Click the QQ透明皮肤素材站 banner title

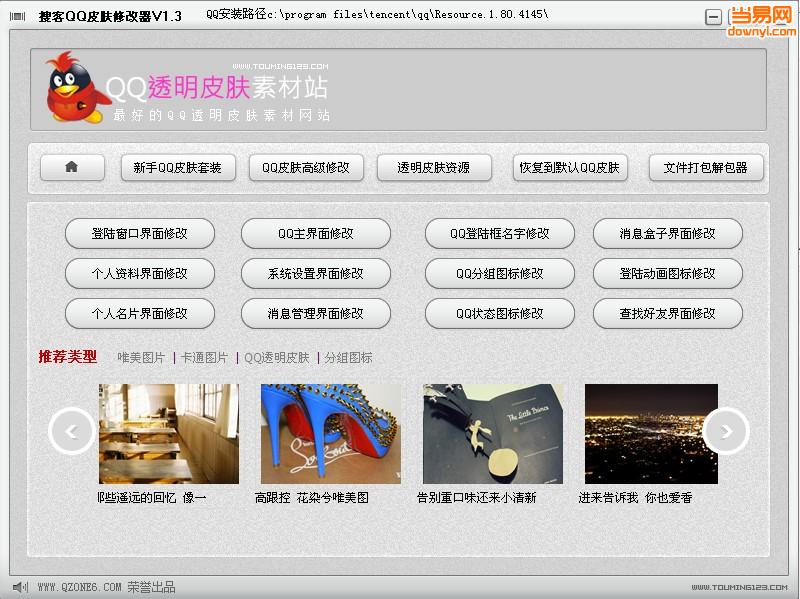(x=217, y=87)
